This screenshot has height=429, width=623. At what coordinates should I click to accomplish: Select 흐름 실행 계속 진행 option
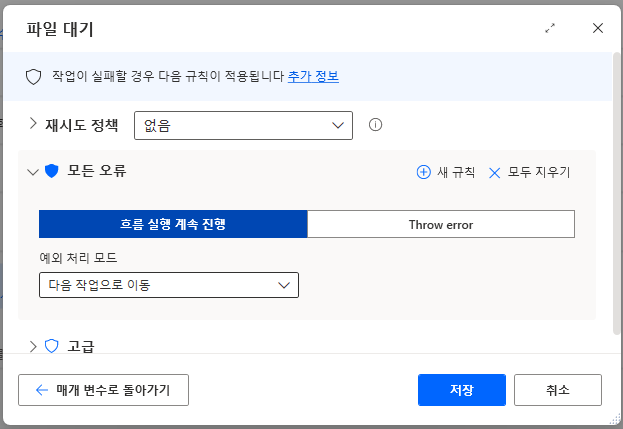[173, 224]
